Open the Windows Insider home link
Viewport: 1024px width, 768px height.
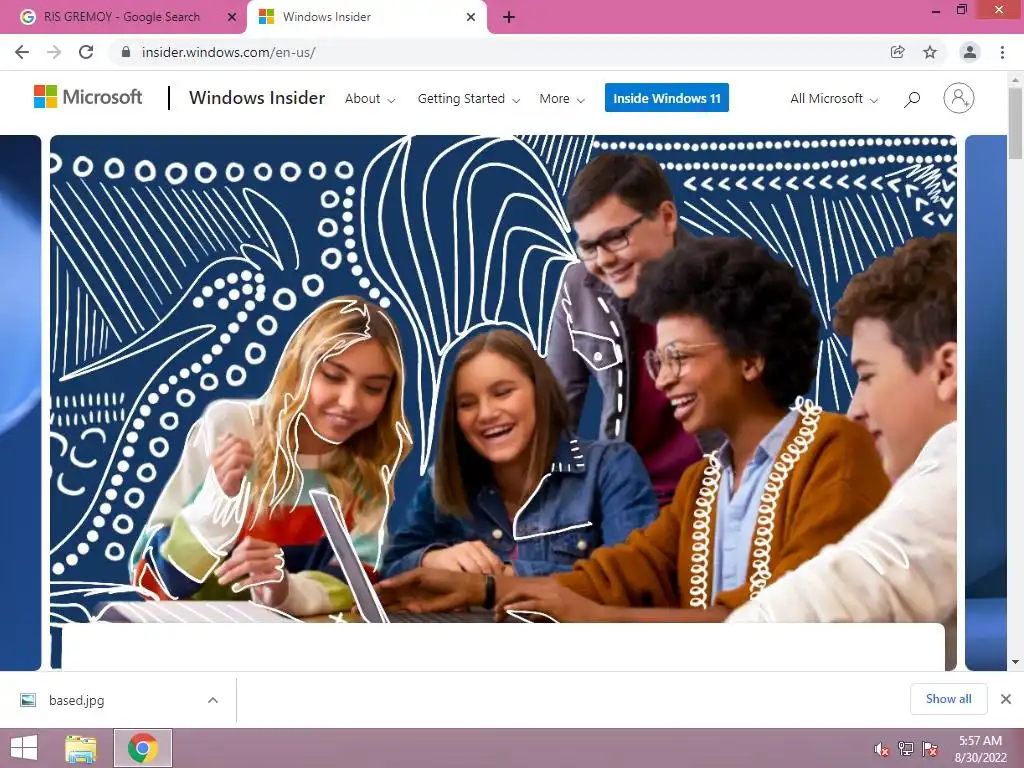tap(257, 98)
